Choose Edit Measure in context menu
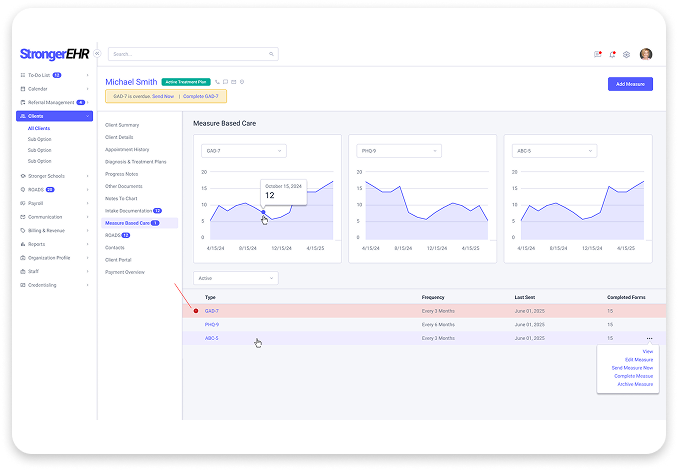The height and width of the screenshot is (470, 678). (639, 360)
